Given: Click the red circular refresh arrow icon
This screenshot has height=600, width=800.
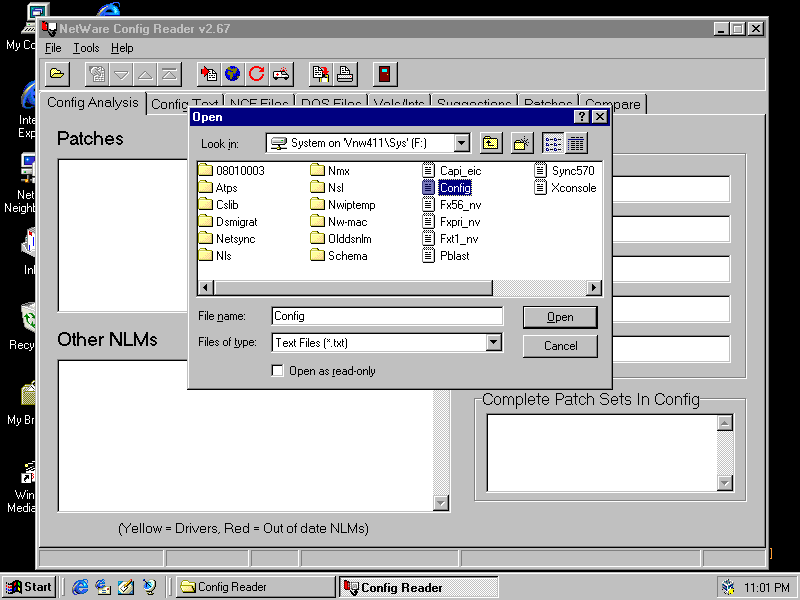Looking at the screenshot, I should click(x=257, y=74).
